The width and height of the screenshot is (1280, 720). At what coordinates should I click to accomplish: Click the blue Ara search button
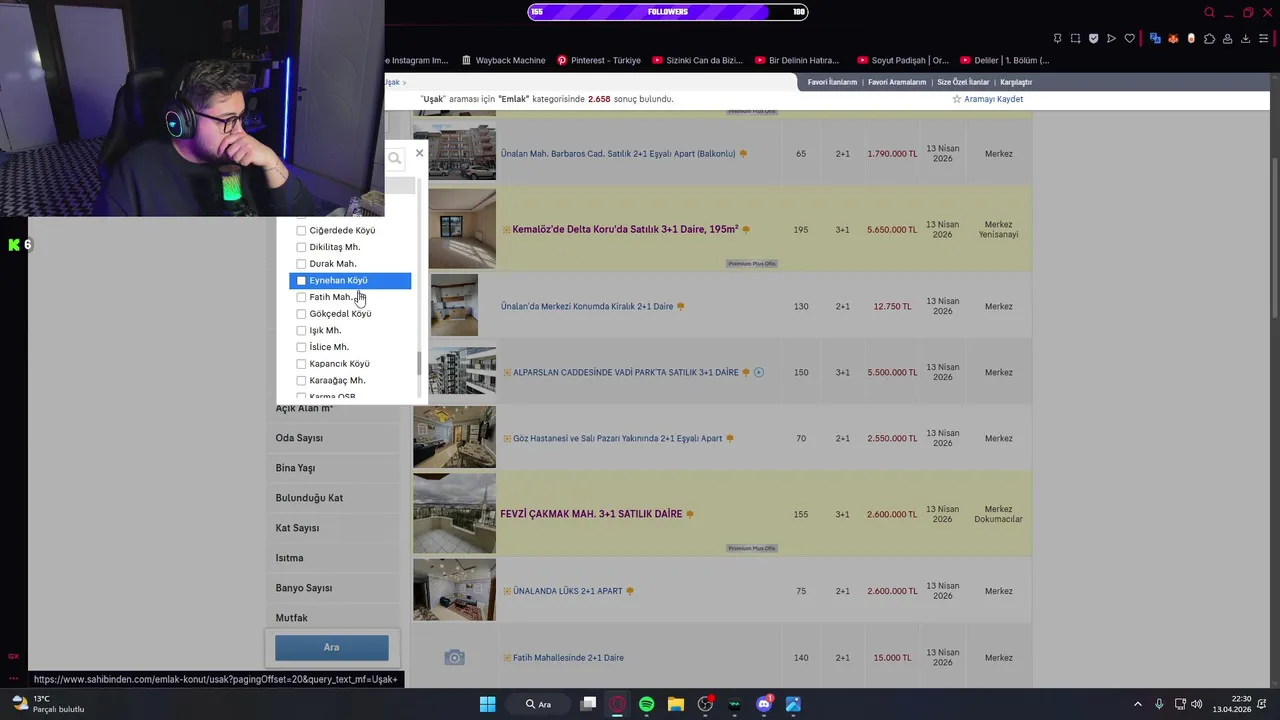[331, 647]
